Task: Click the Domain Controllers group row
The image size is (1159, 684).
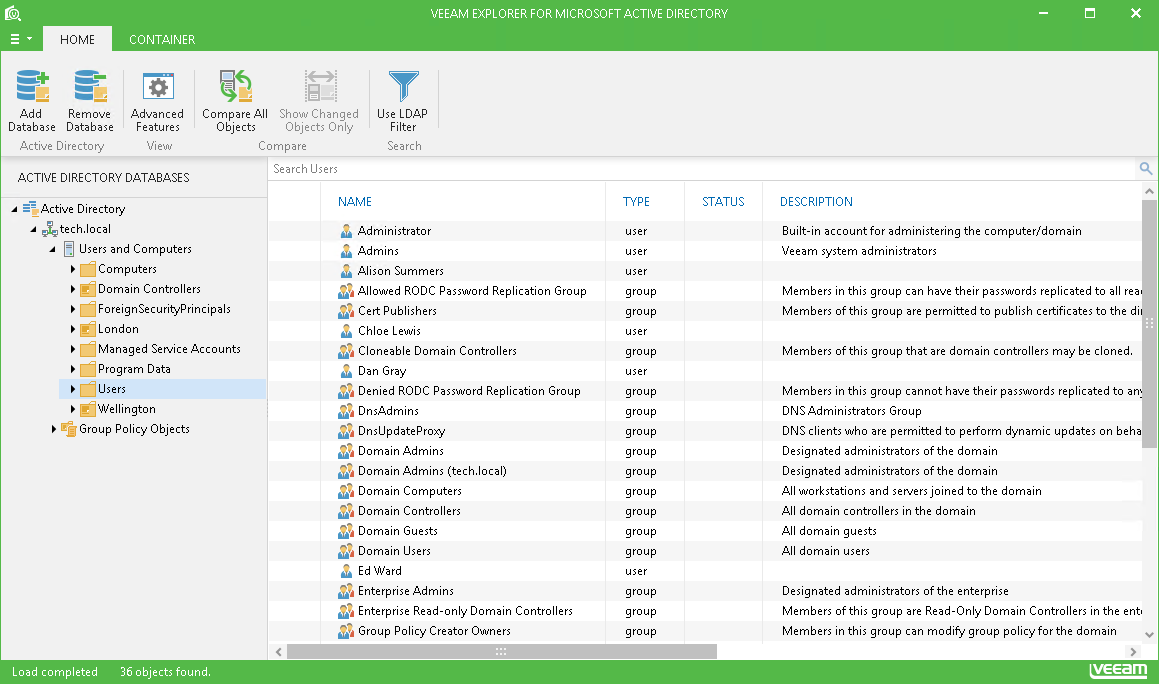Action: [705, 510]
